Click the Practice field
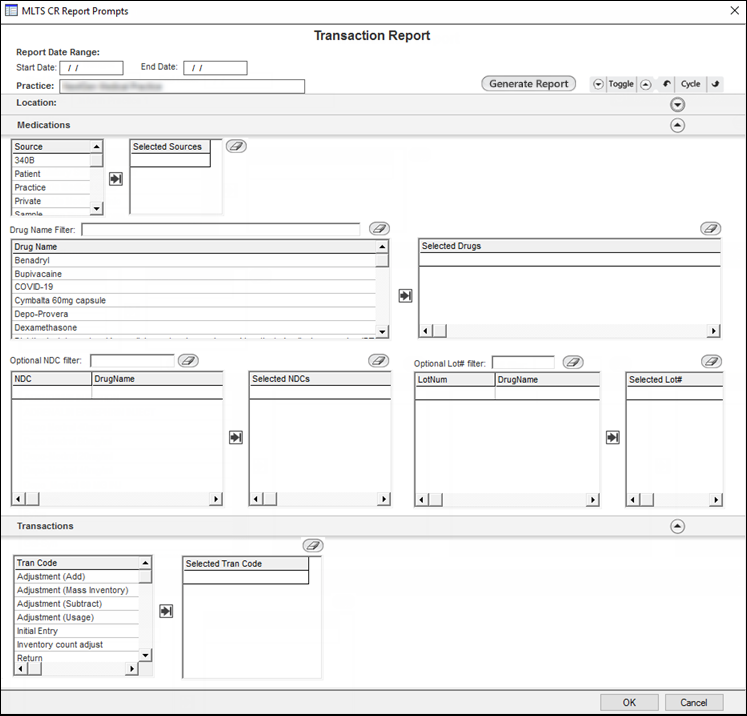The height and width of the screenshot is (716, 747). click(182, 86)
